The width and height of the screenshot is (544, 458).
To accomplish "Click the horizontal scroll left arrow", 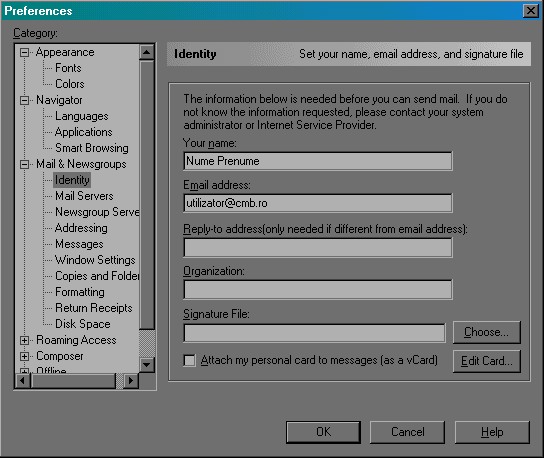I will pyautogui.click(x=23, y=381).
